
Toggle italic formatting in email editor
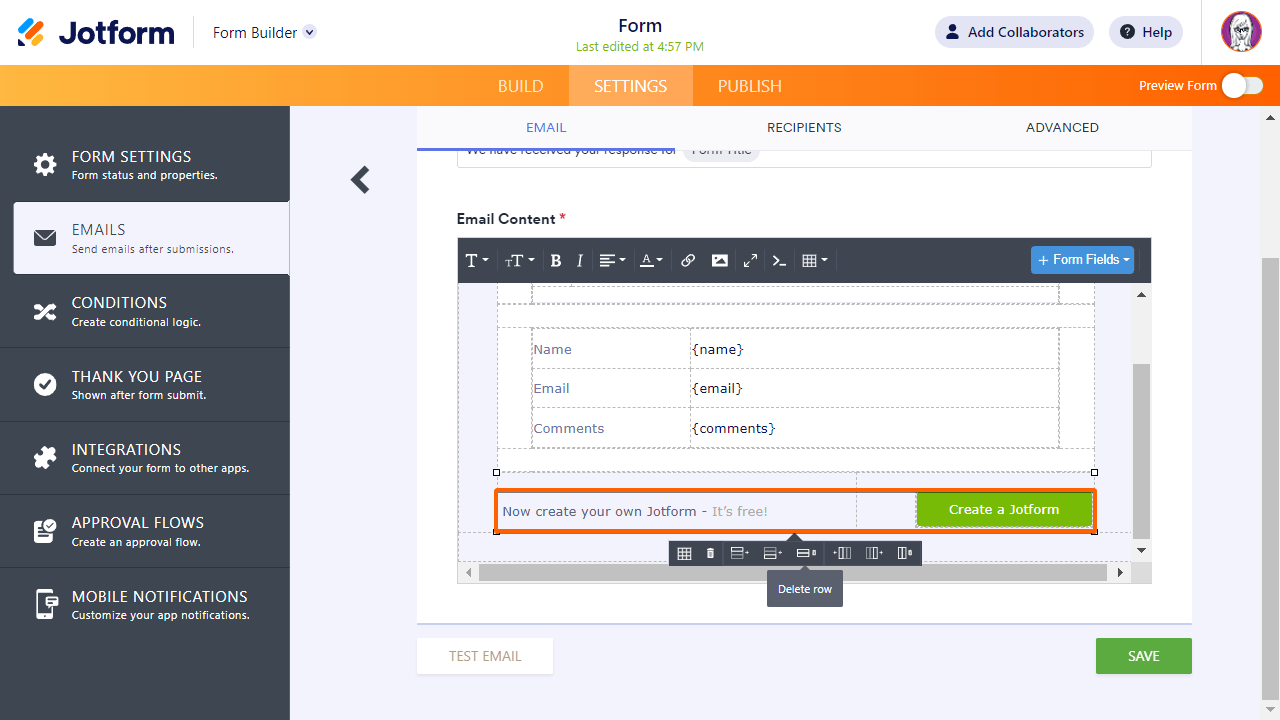coord(580,261)
